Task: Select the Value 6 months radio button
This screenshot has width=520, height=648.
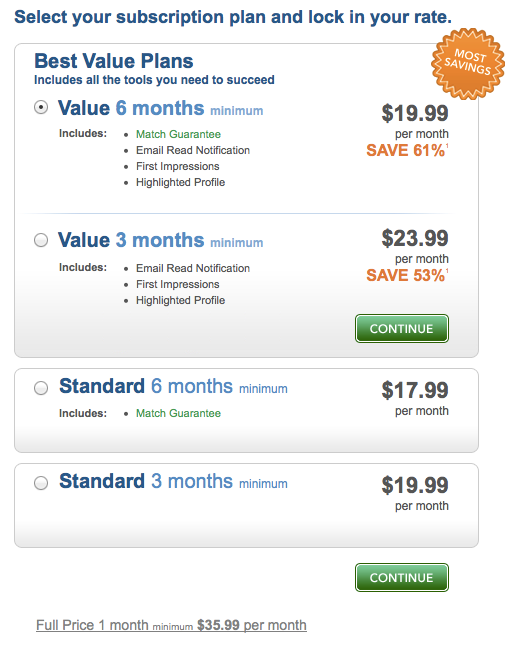Action: coord(41,107)
